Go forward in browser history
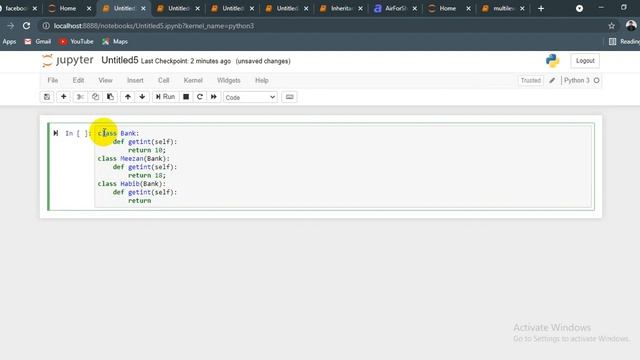This screenshot has width=640, height=360. tap(10, 26)
